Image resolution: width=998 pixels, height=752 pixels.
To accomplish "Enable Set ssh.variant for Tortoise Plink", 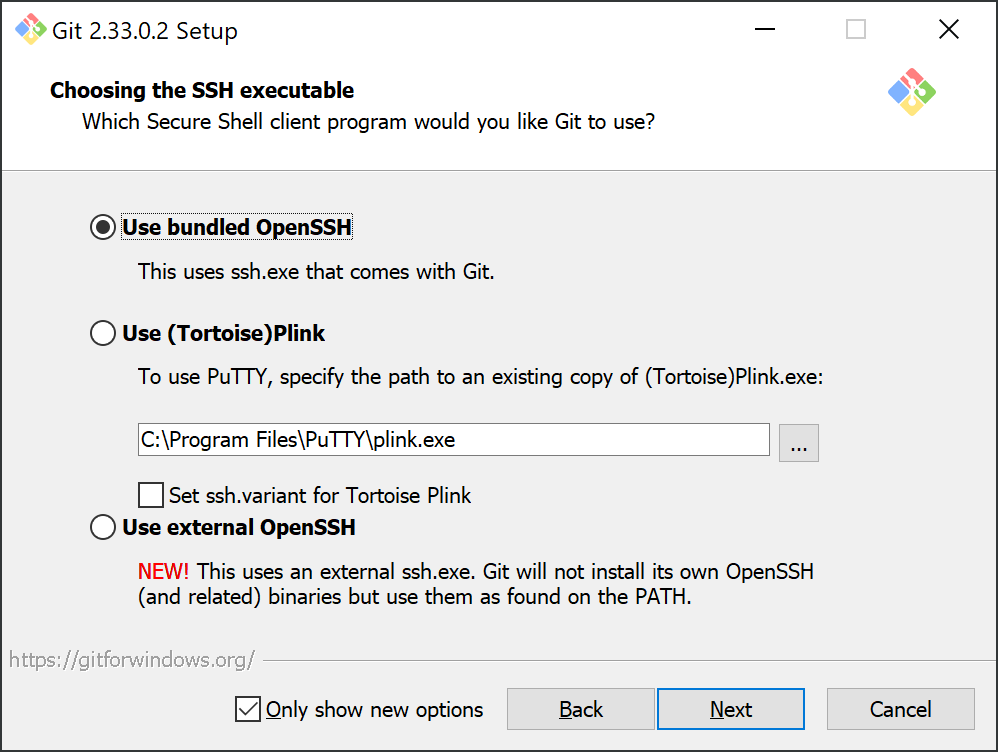I will pyautogui.click(x=151, y=495).
